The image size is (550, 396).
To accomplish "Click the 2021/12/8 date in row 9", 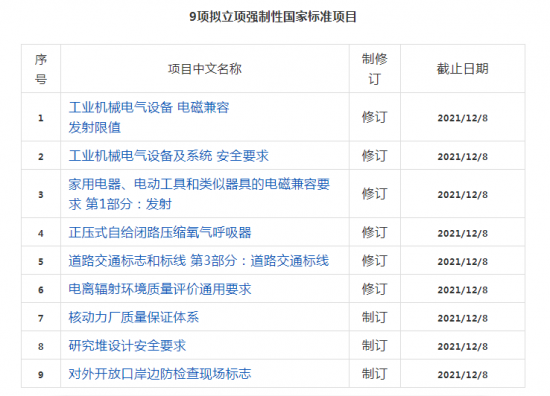I will [x=463, y=375].
